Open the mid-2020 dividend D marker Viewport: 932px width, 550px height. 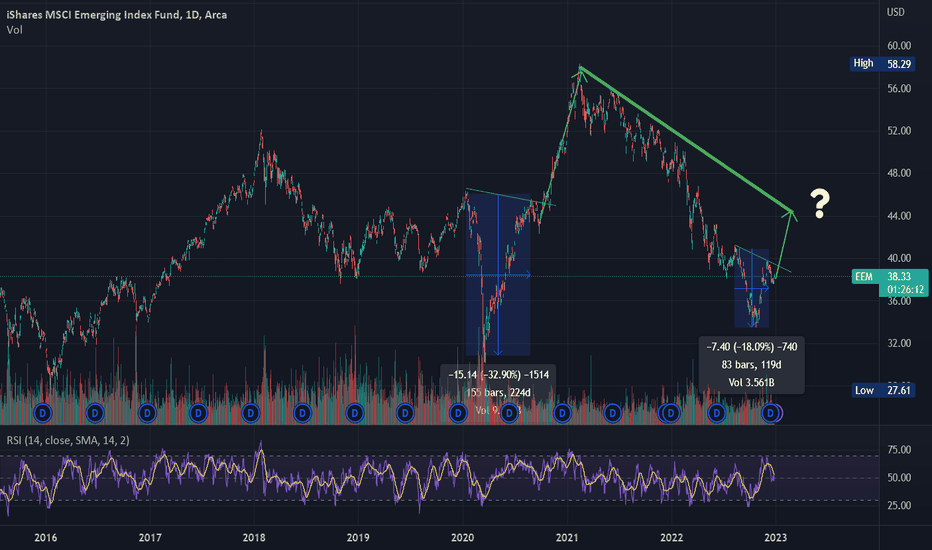[x=509, y=412]
